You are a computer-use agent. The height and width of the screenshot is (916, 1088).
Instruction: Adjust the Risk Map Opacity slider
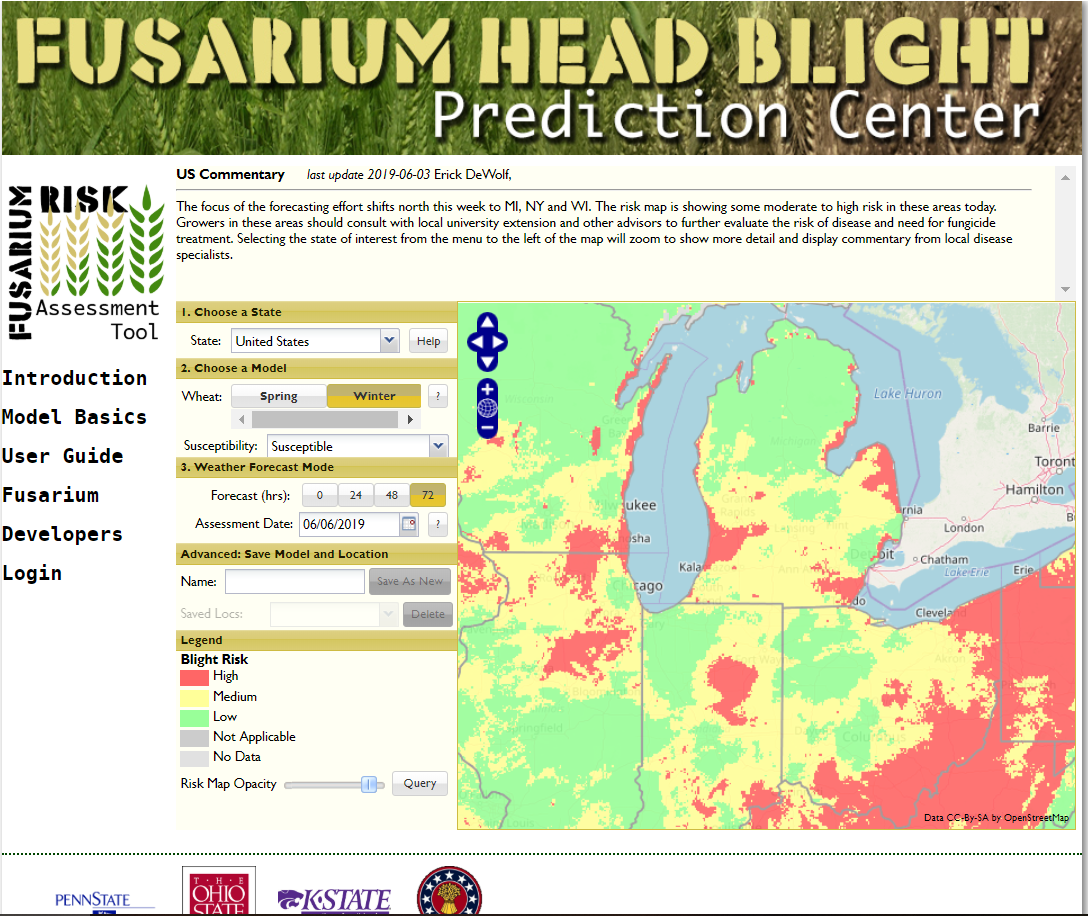[x=370, y=784]
